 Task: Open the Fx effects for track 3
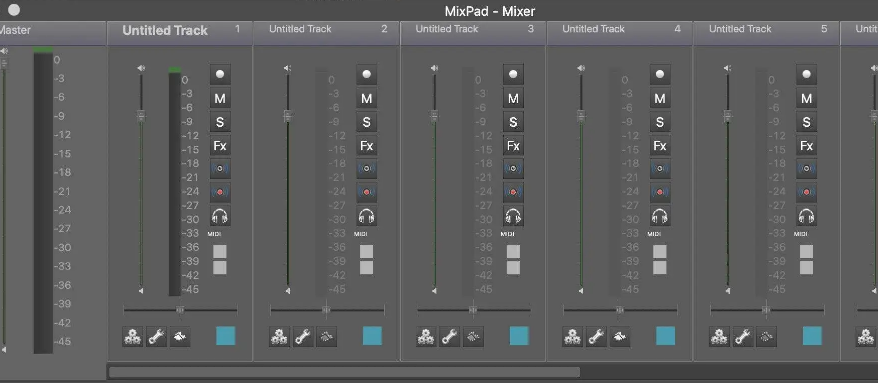click(x=513, y=146)
